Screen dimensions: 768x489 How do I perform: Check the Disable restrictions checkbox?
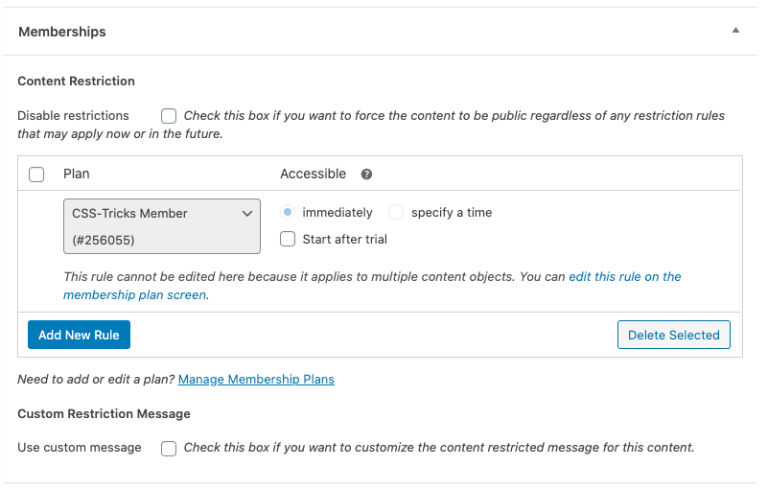tap(169, 116)
